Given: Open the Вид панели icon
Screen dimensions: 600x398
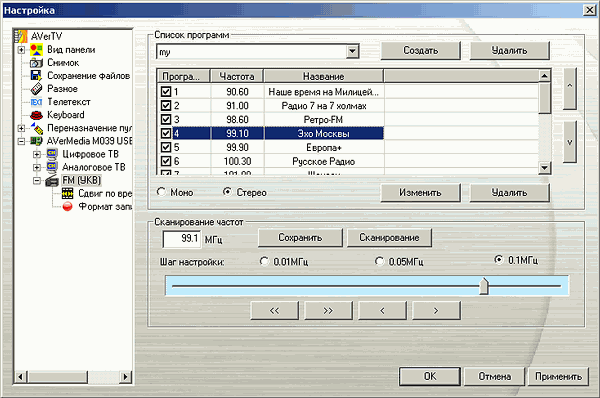Looking at the screenshot, I should click(36, 50).
